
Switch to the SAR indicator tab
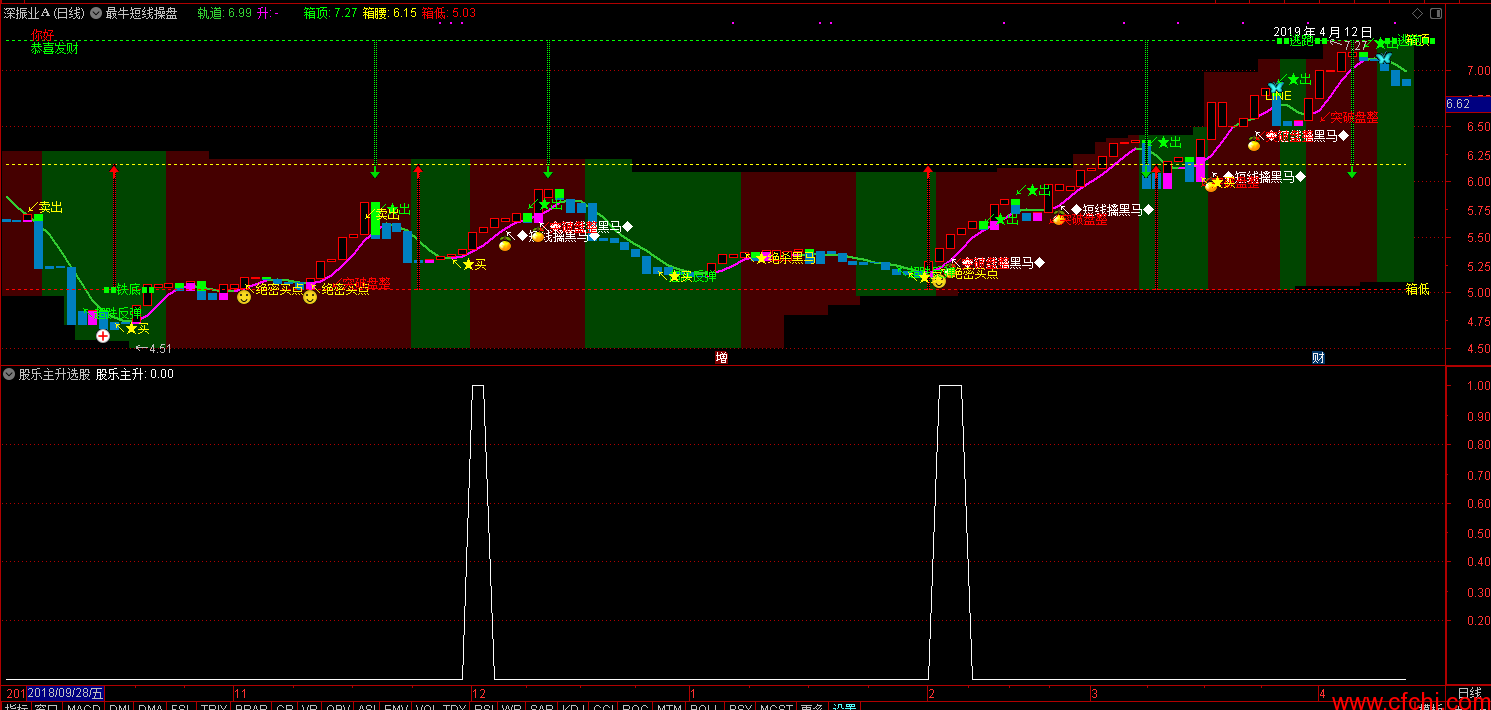click(541, 705)
